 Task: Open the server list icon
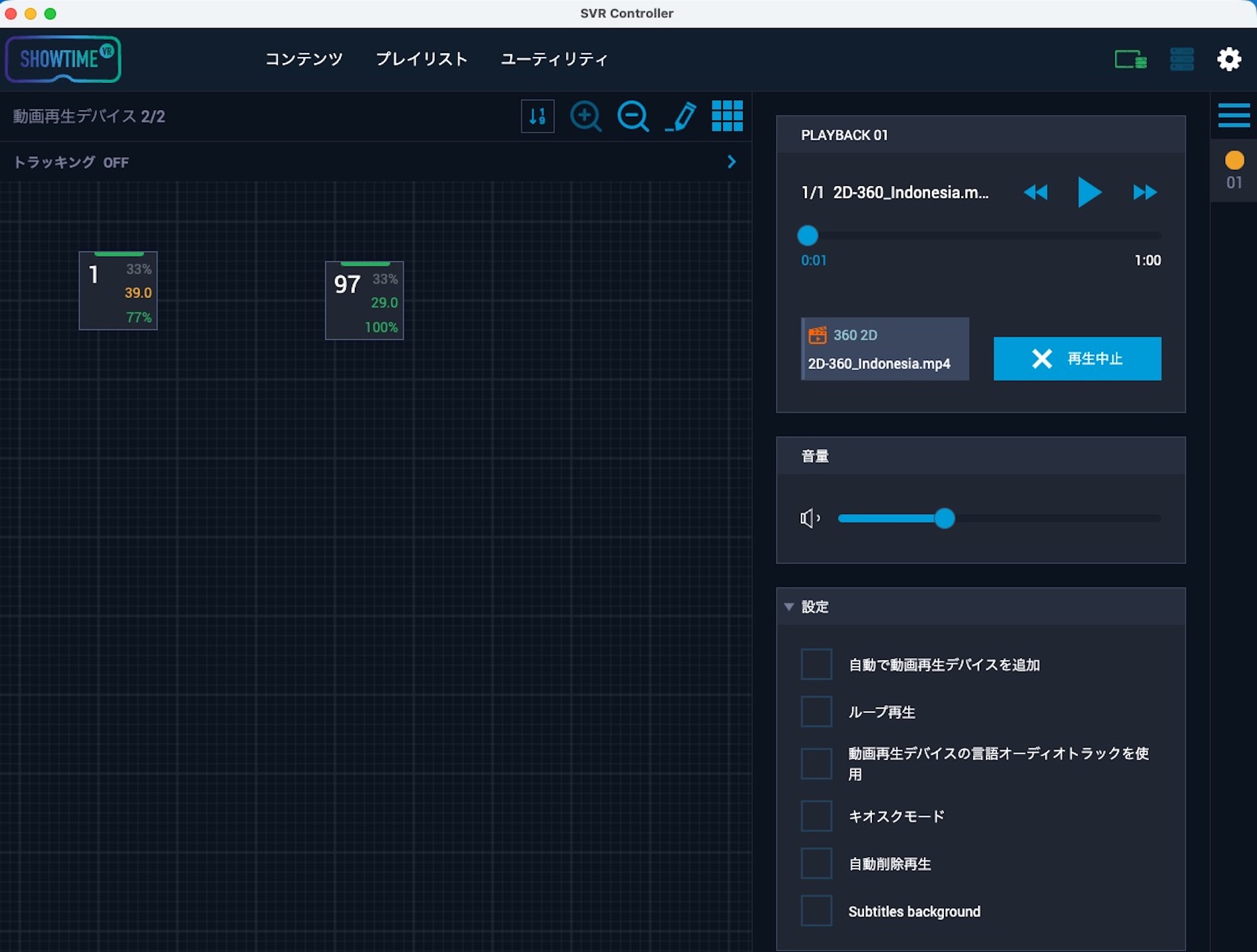tap(1182, 59)
